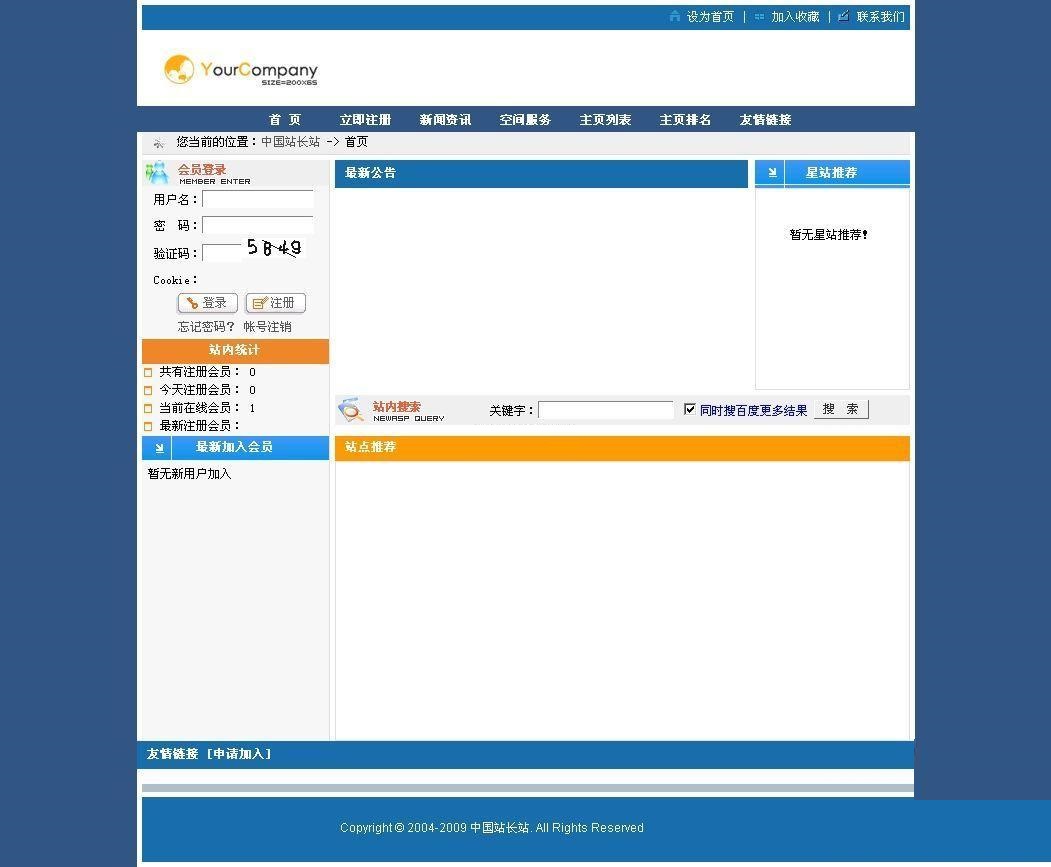Viewport: 1051px width, 867px height.
Task: Focus the 关键字 search input field
Action: tap(606, 410)
